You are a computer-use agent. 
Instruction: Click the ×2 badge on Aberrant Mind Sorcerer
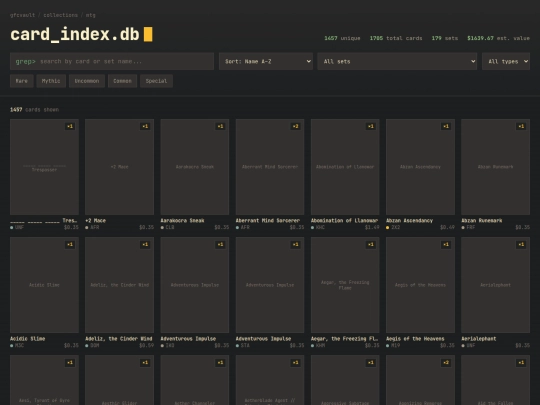click(295, 126)
